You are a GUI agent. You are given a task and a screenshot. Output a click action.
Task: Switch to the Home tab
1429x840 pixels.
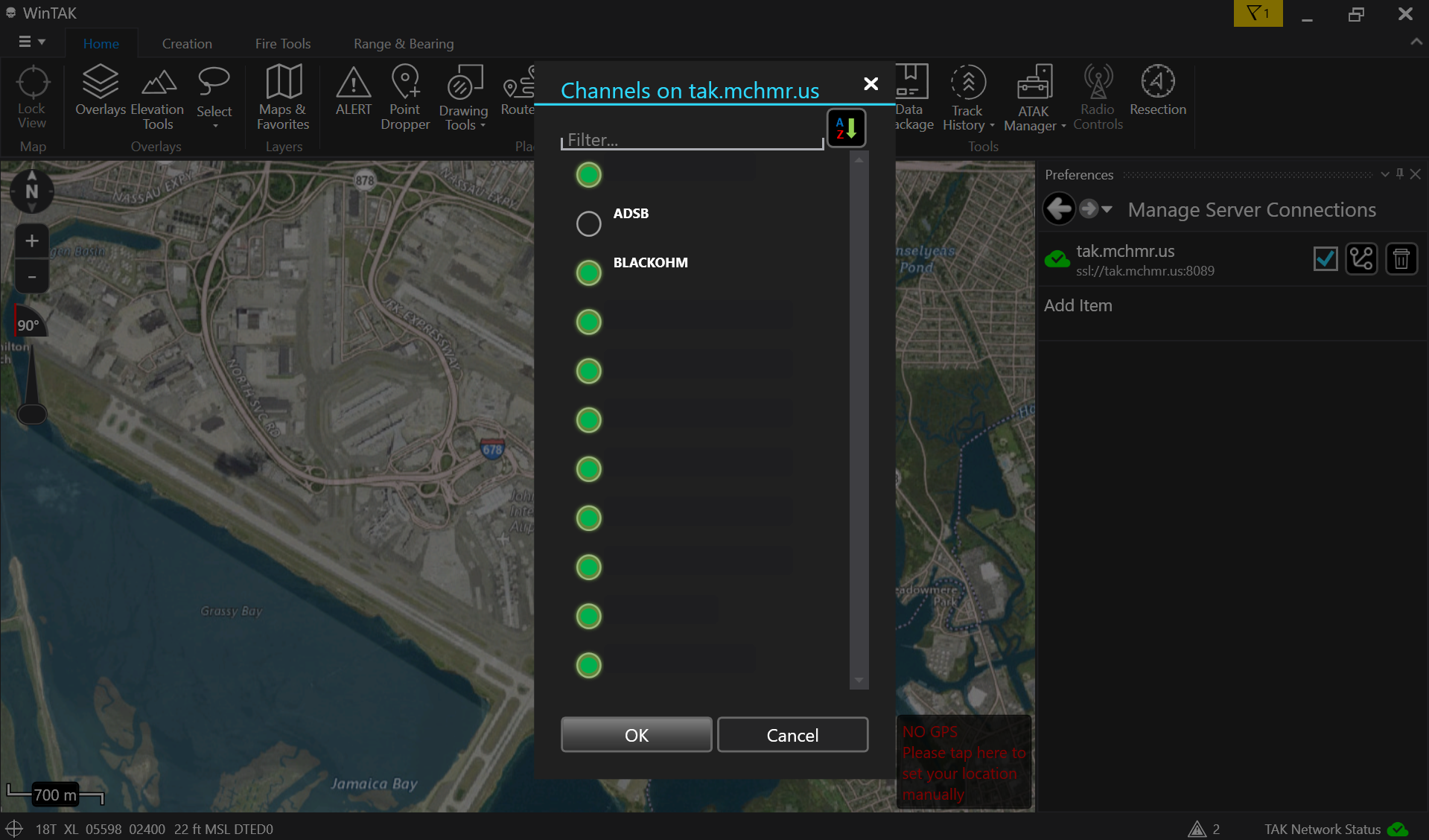point(101,44)
